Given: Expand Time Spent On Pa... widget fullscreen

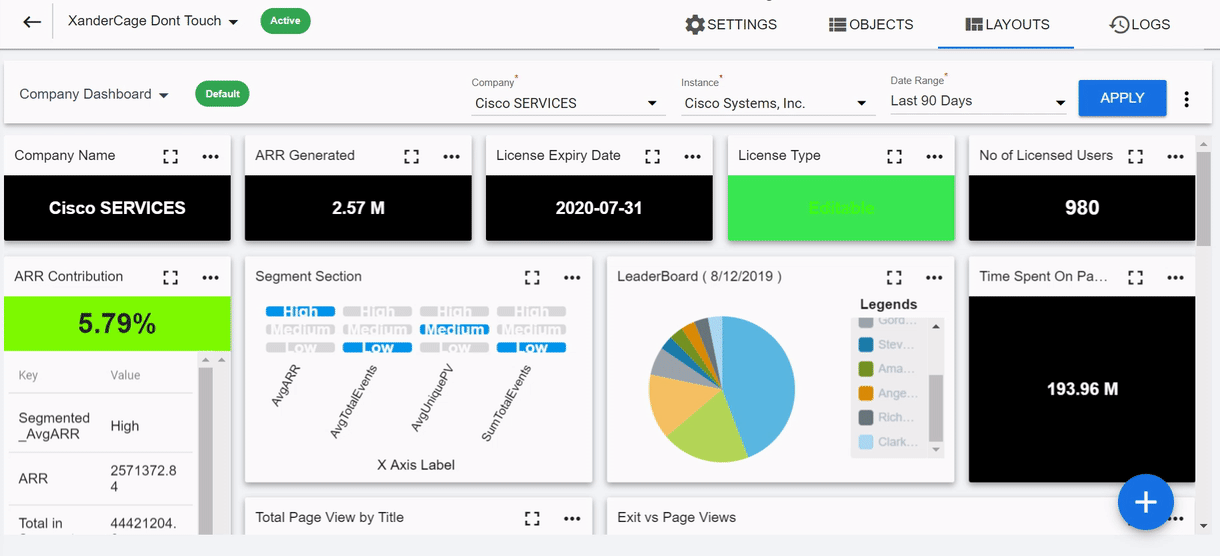Looking at the screenshot, I should 1135,277.
